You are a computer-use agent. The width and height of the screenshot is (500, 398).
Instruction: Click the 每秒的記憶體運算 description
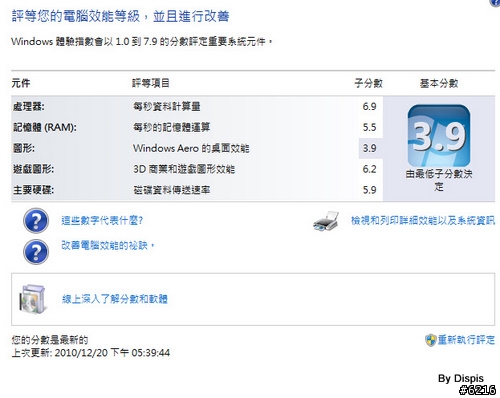click(x=172, y=127)
